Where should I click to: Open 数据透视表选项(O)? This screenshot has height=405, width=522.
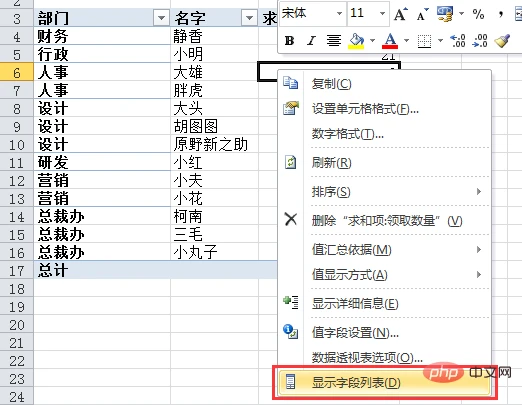(x=367, y=358)
